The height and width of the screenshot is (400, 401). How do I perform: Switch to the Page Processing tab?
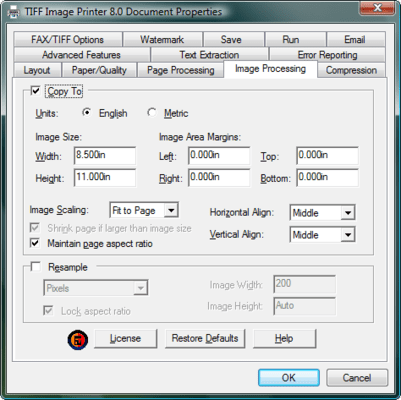pos(181,70)
